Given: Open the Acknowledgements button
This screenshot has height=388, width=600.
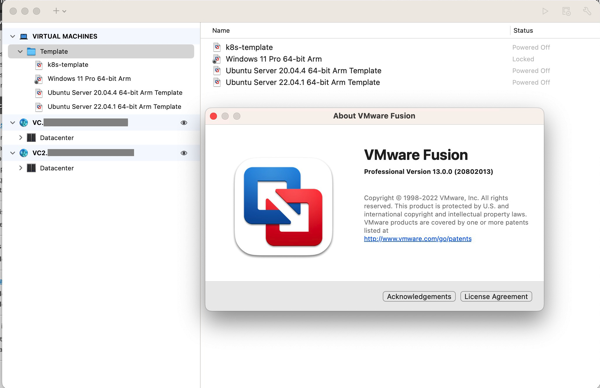Looking at the screenshot, I should [419, 297].
